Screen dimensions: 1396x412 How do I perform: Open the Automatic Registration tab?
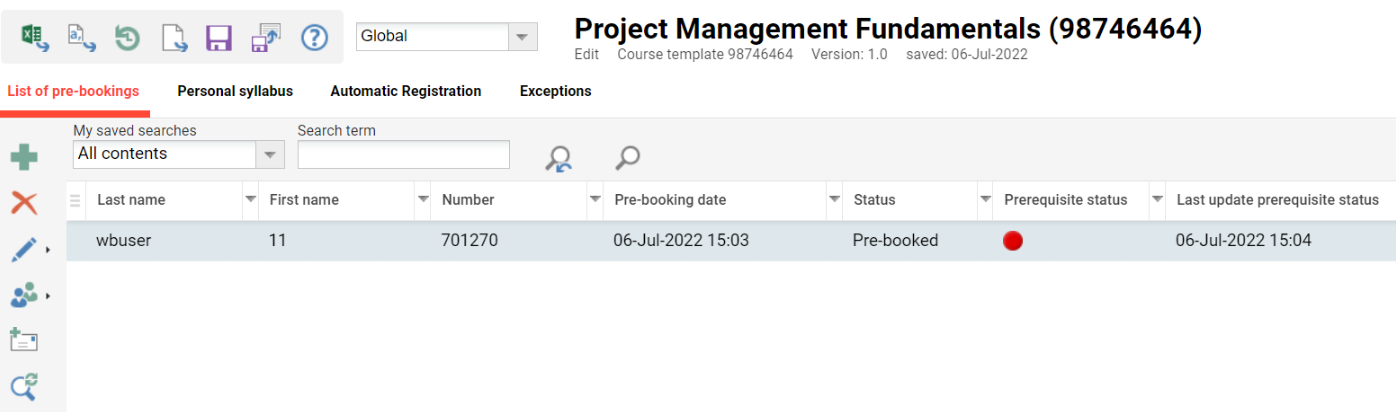point(405,91)
